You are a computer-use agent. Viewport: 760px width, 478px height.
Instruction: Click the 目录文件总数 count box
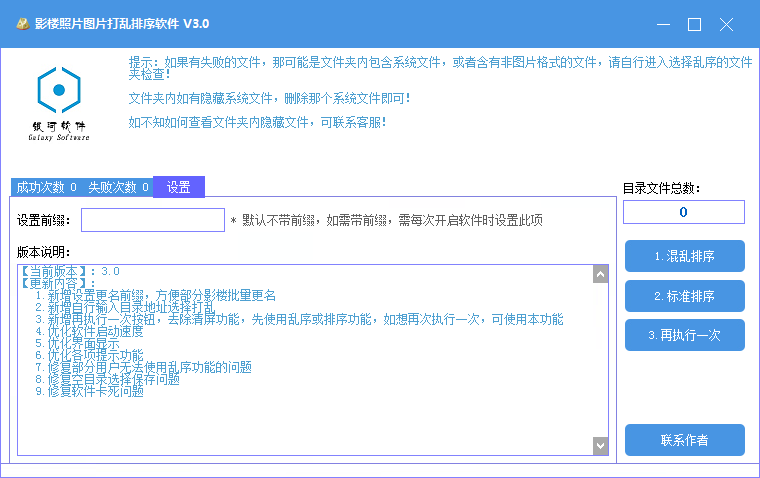click(683, 212)
